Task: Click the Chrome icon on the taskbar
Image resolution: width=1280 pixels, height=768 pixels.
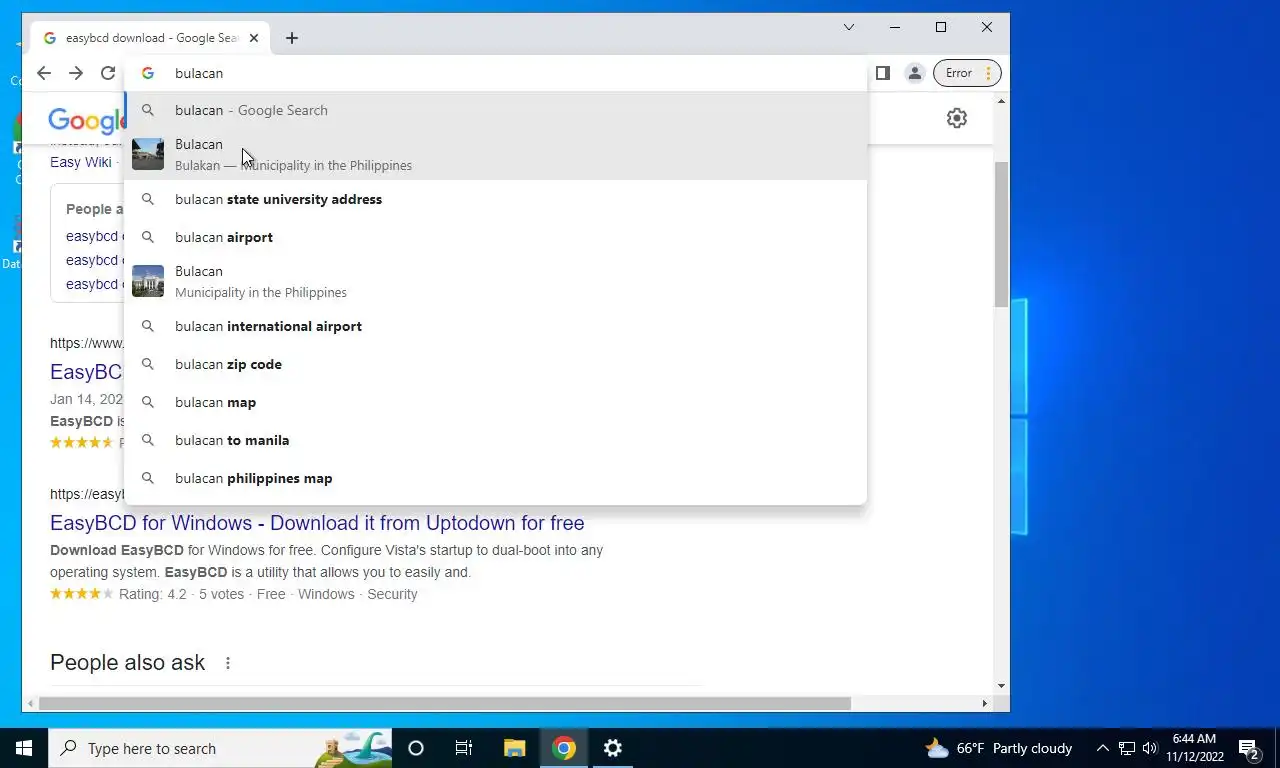Action: coord(564,748)
